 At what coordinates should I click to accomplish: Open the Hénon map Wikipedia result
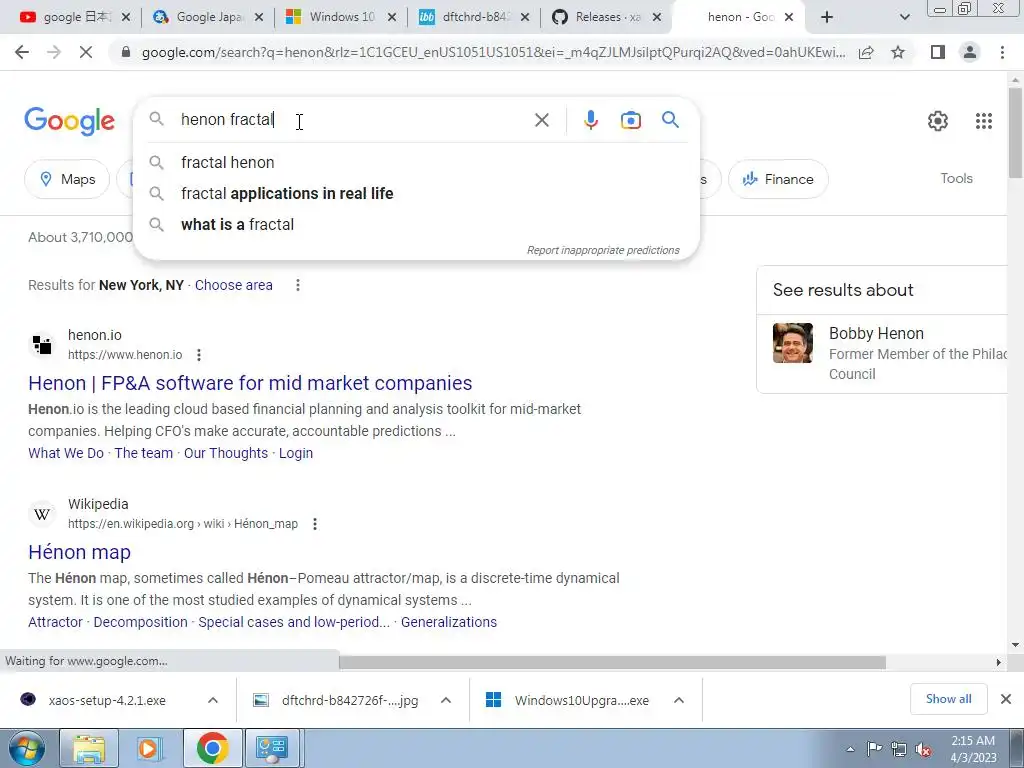pos(80,552)
